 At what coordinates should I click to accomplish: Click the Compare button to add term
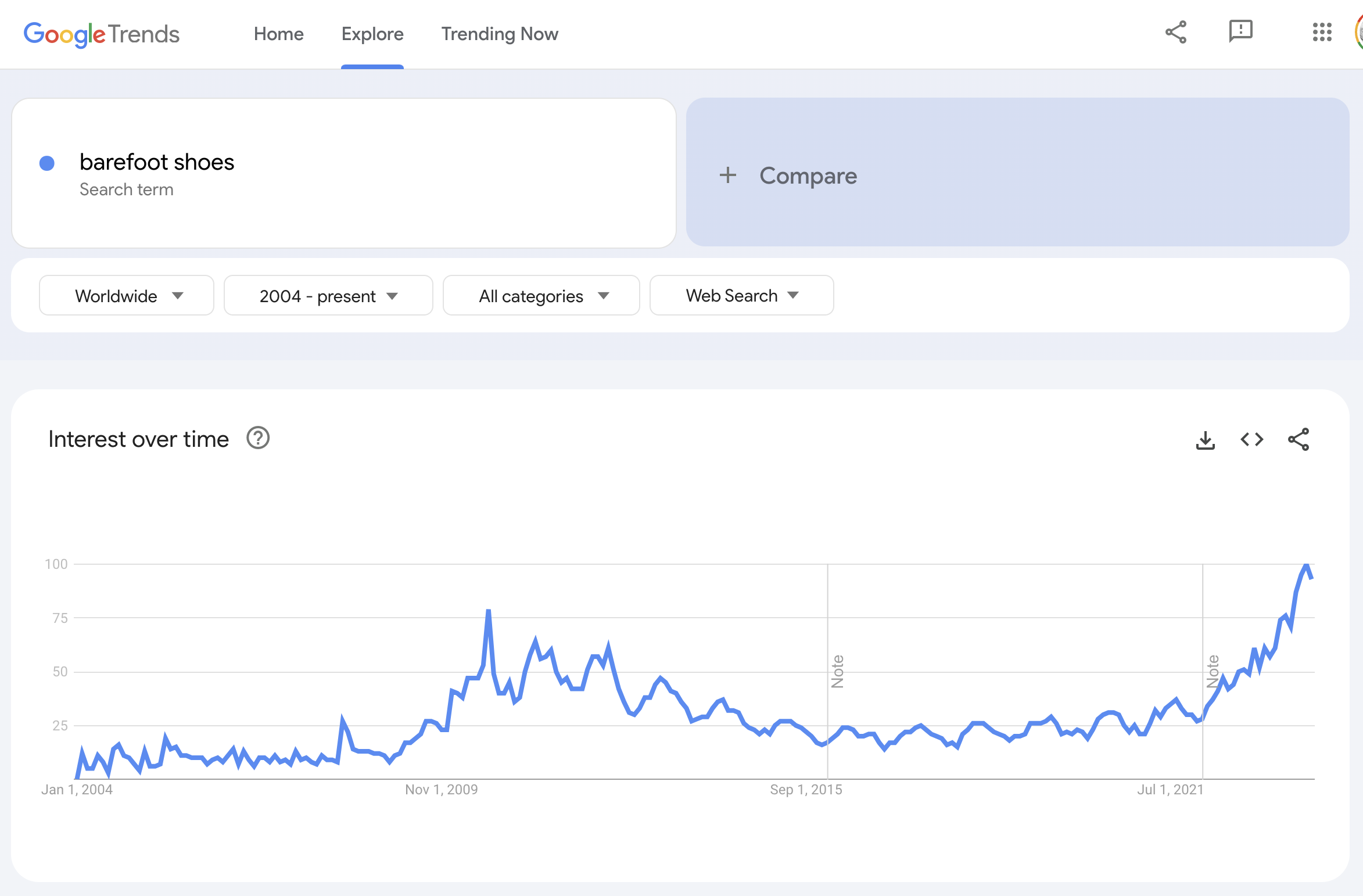pos(808,175)
